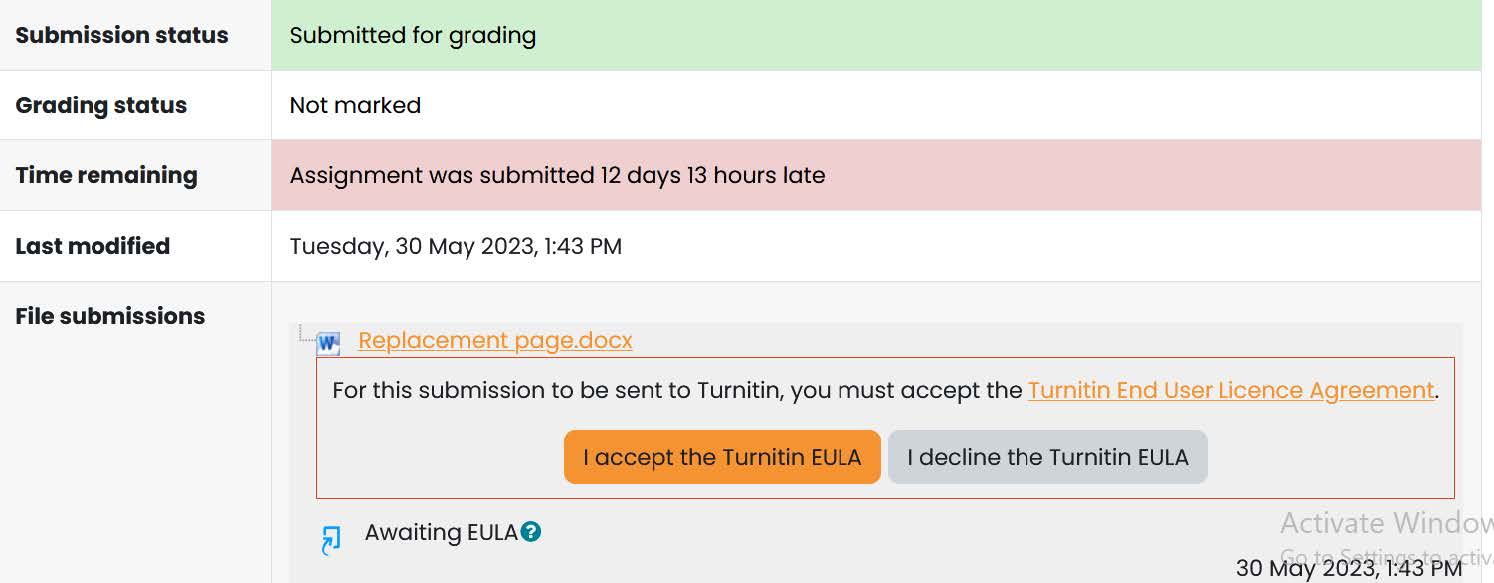Select the Submitted for grading status cell
This screenshot has height=583, width=1494.
(x=413, y=35)
